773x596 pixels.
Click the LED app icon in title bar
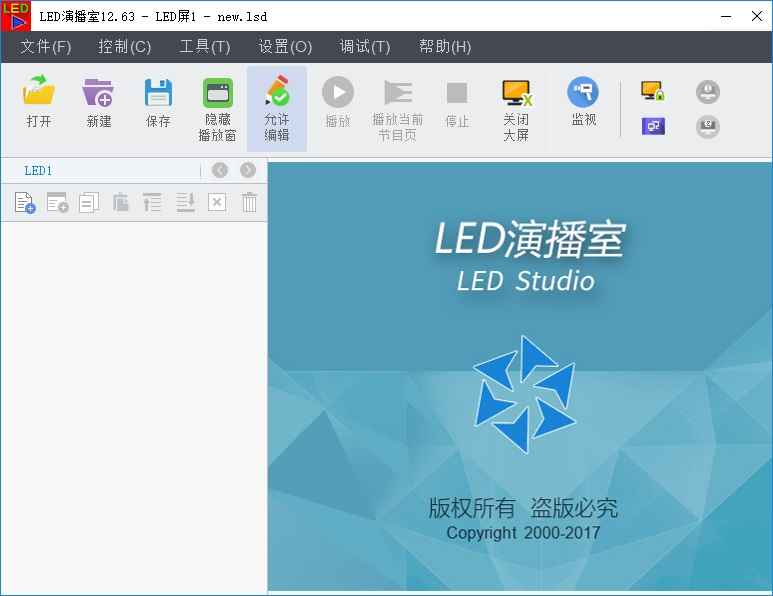16,16
